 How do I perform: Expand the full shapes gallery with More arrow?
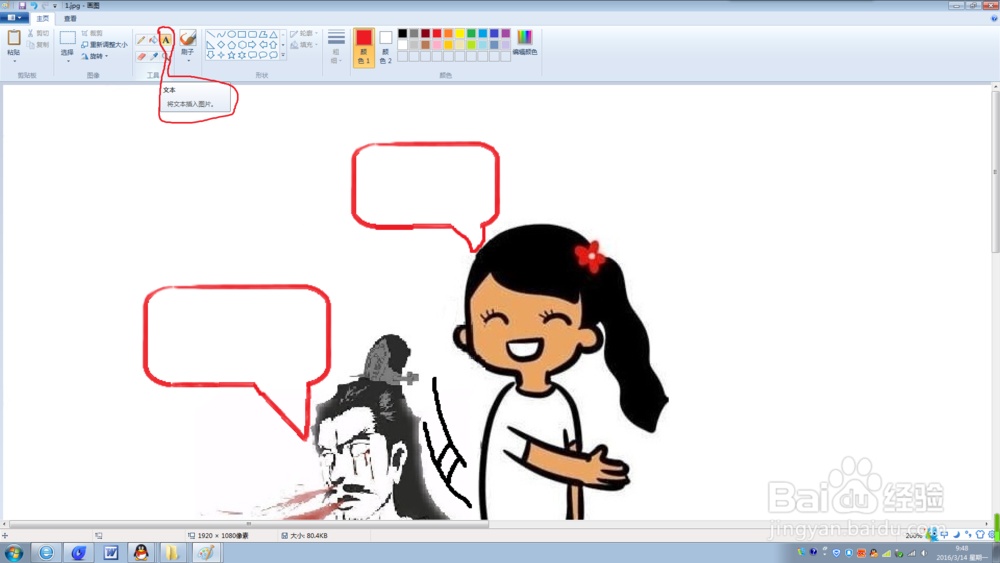(283, 55)
